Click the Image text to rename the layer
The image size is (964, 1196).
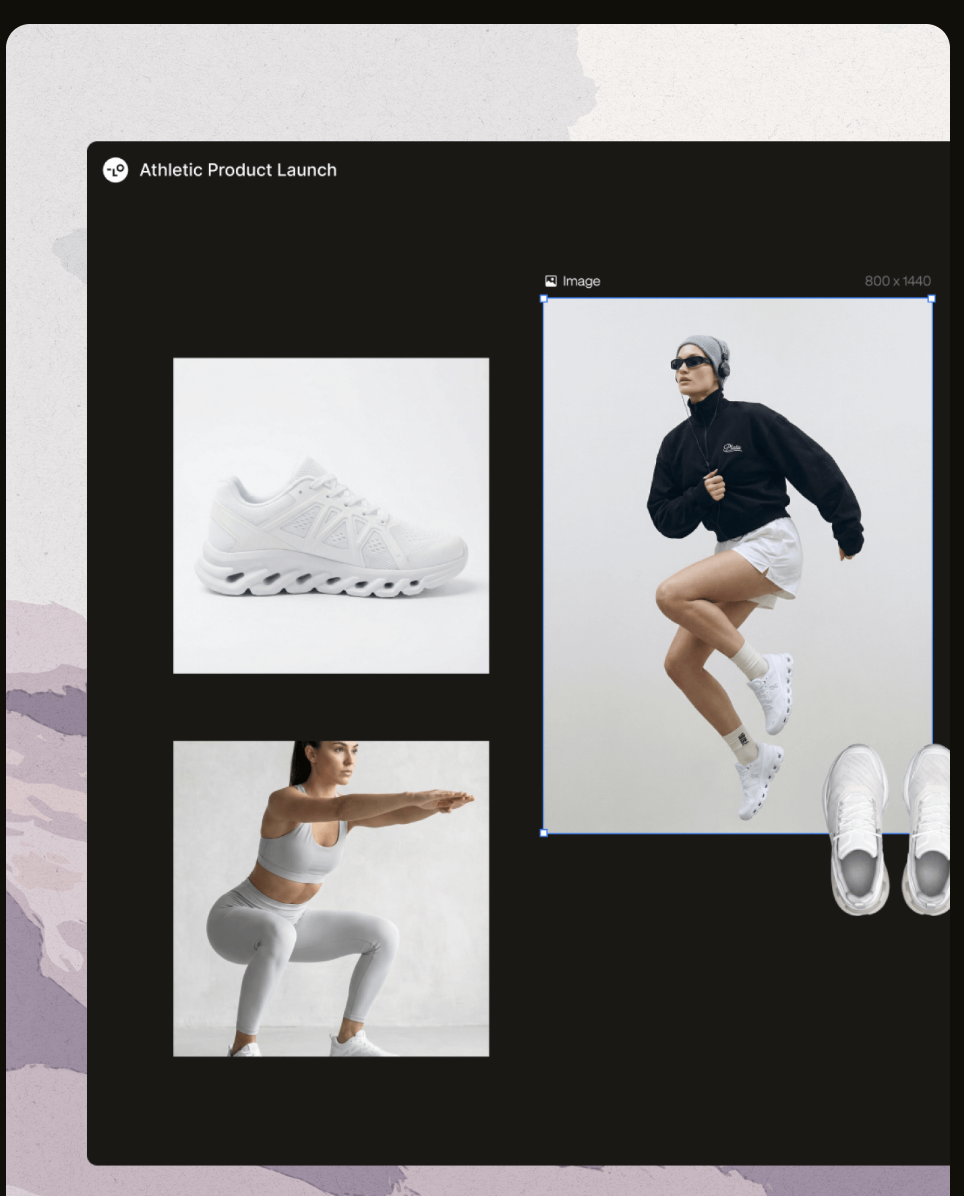point(581,281)
